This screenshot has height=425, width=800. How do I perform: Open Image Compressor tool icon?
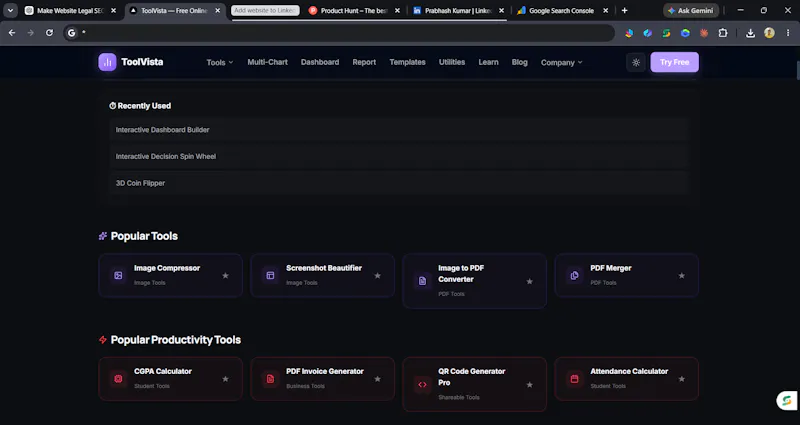tap(118, 276)
